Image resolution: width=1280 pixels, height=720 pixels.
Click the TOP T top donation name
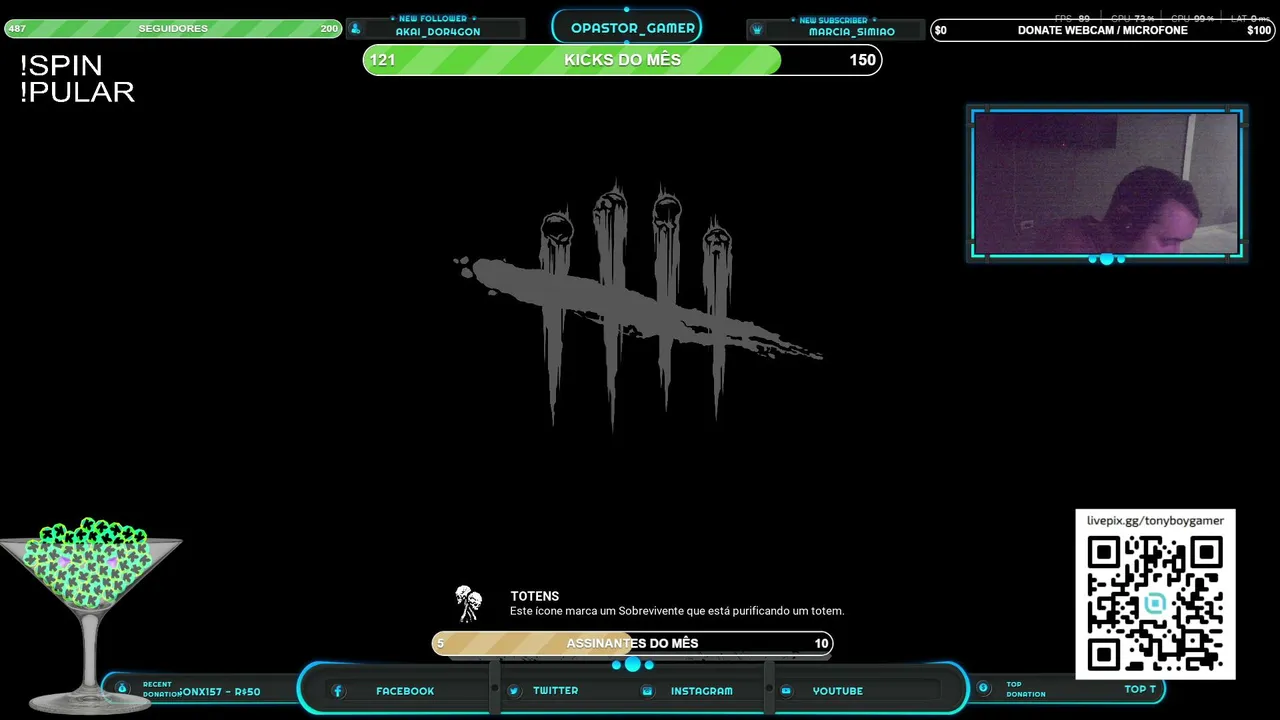tap(1140, 689)
